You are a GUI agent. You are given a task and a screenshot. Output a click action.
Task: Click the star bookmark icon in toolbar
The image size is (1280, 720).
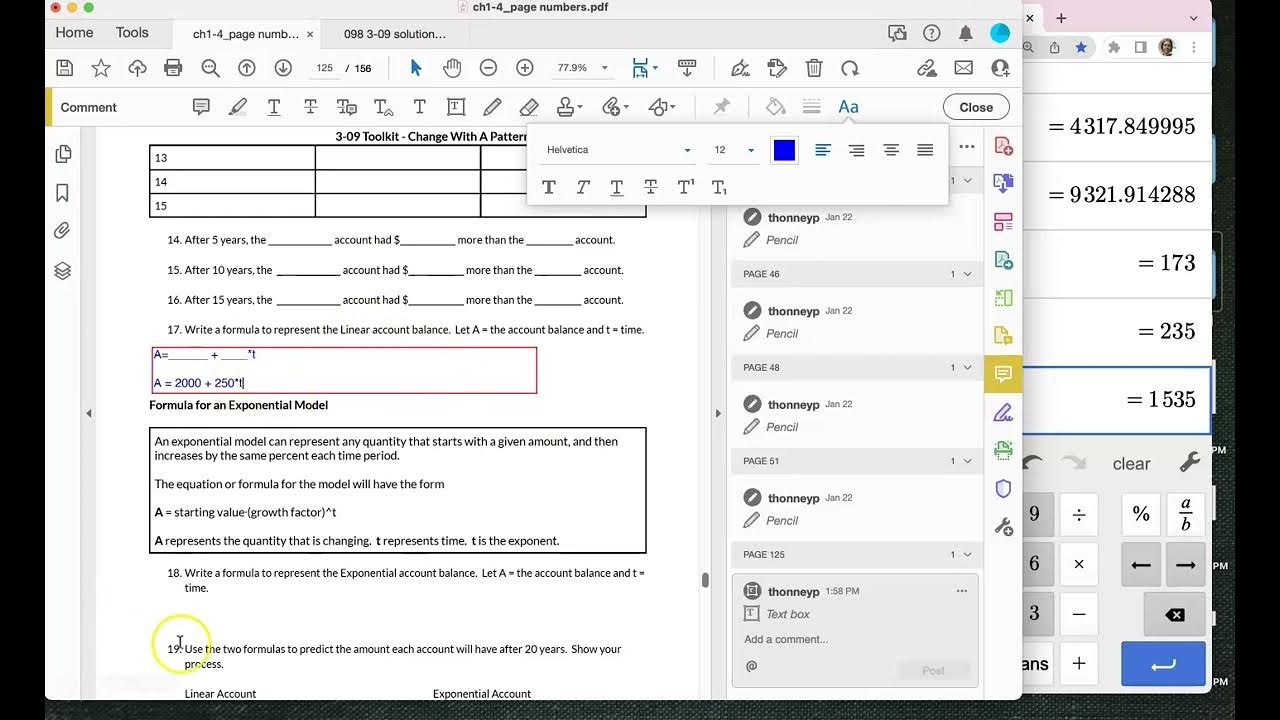101,68
